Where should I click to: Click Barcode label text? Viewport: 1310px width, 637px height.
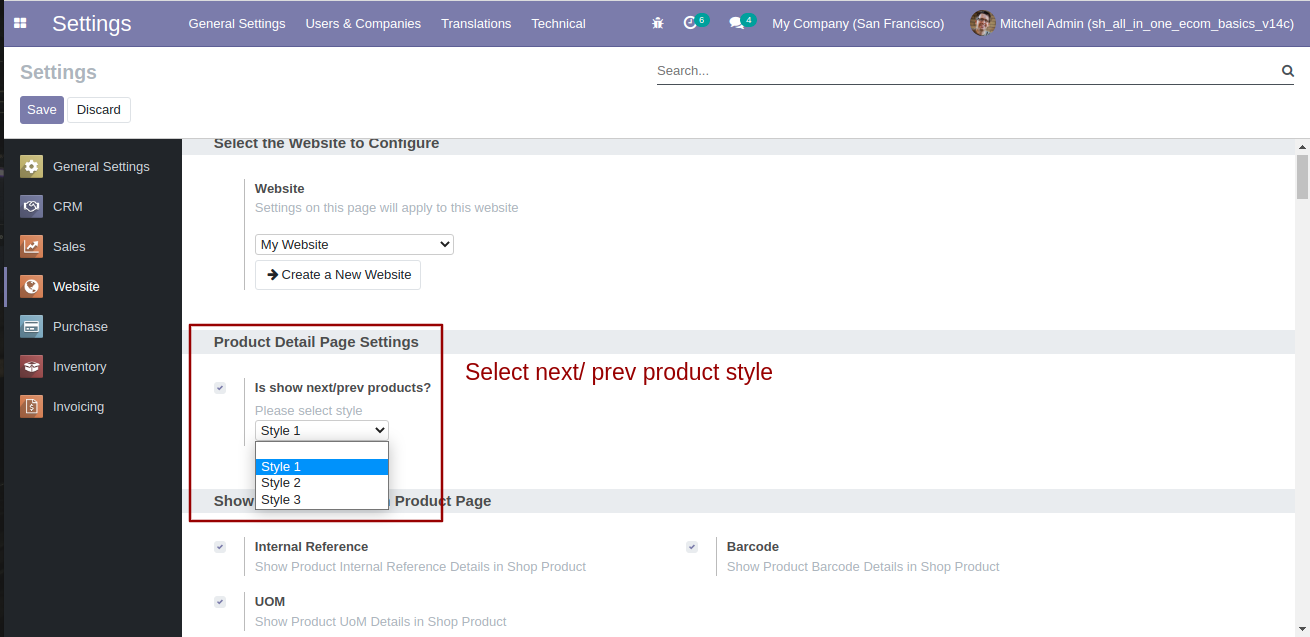click(x=753, y=547)
